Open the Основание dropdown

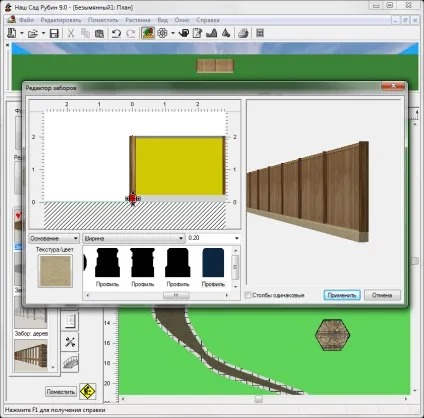point(54,238)
